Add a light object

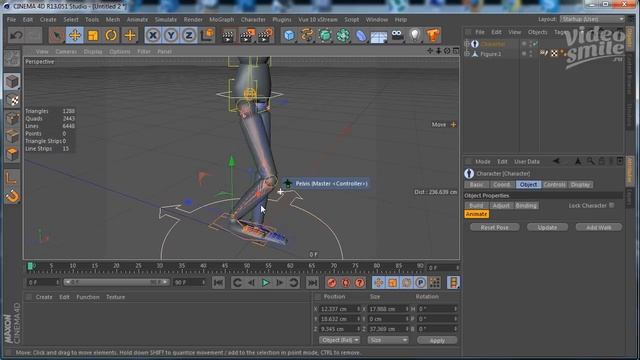tap(415, 36)
